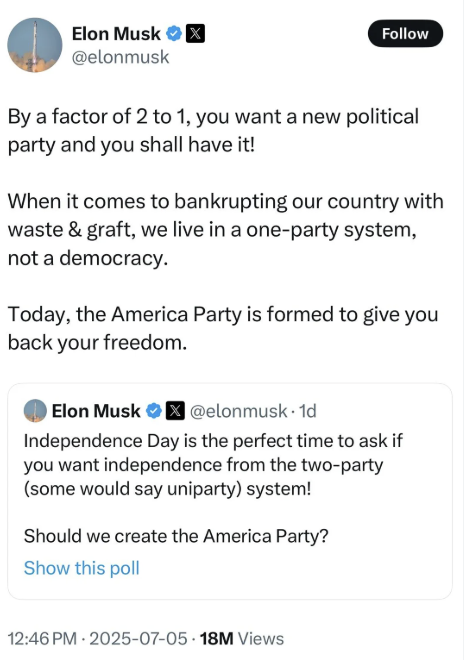
Task: Click the verified checkmark in the quoted post
Action: (154, 411)
